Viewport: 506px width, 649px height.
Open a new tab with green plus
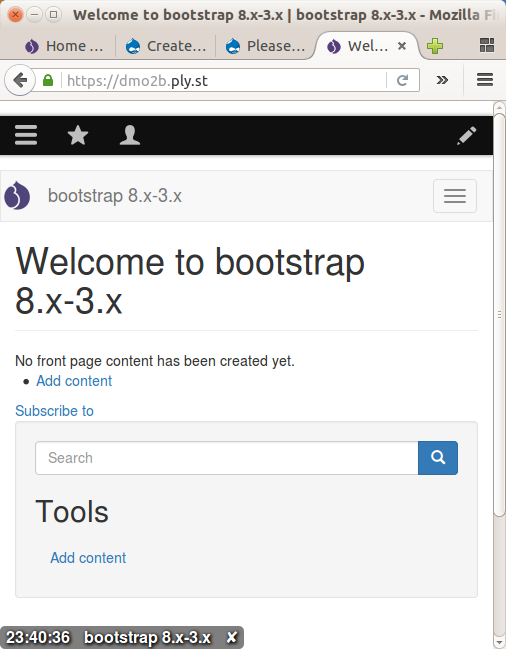[435, 46]
